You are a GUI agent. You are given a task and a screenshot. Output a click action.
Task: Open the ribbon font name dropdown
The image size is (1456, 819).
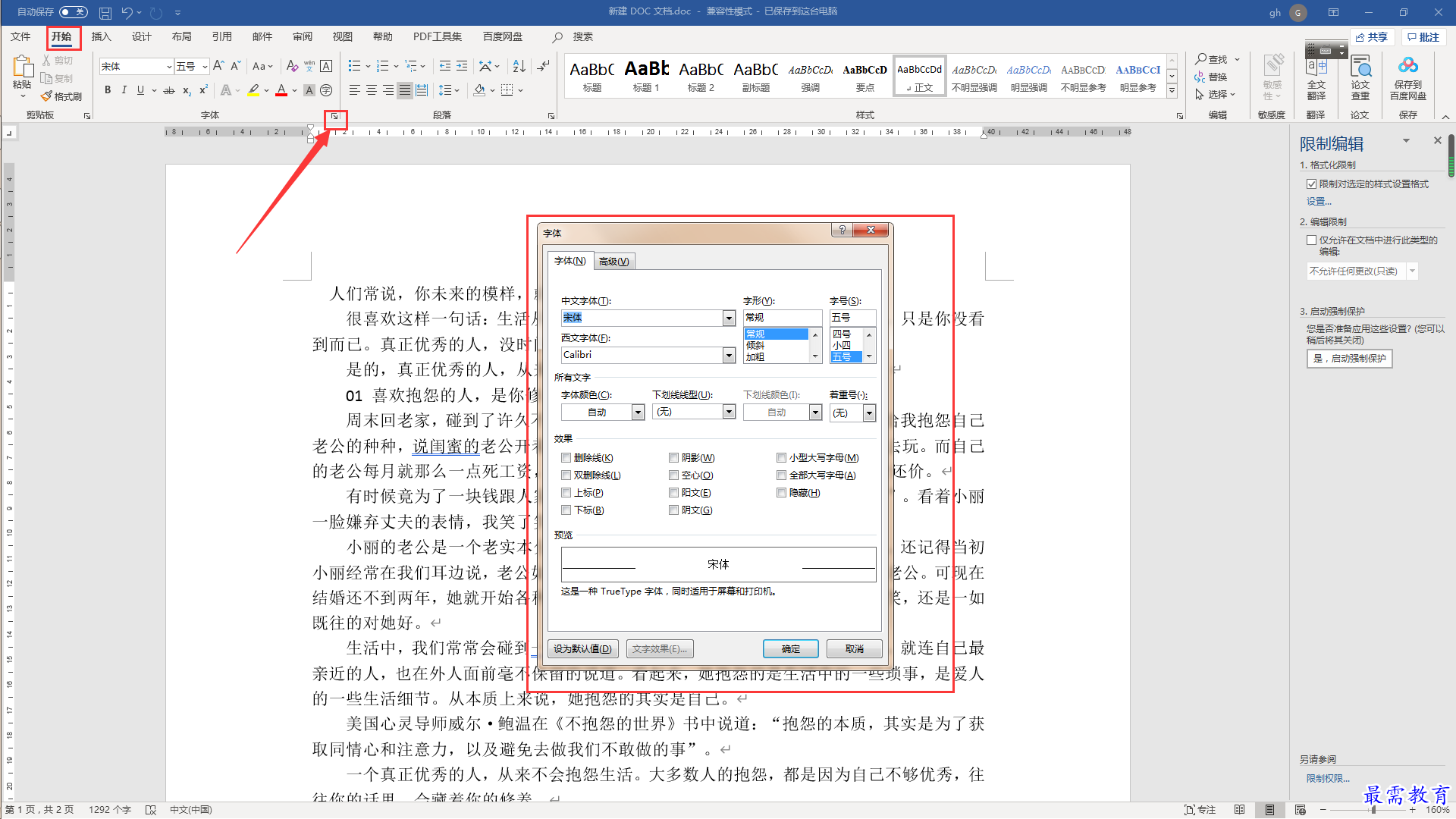(x=169, y=67)
